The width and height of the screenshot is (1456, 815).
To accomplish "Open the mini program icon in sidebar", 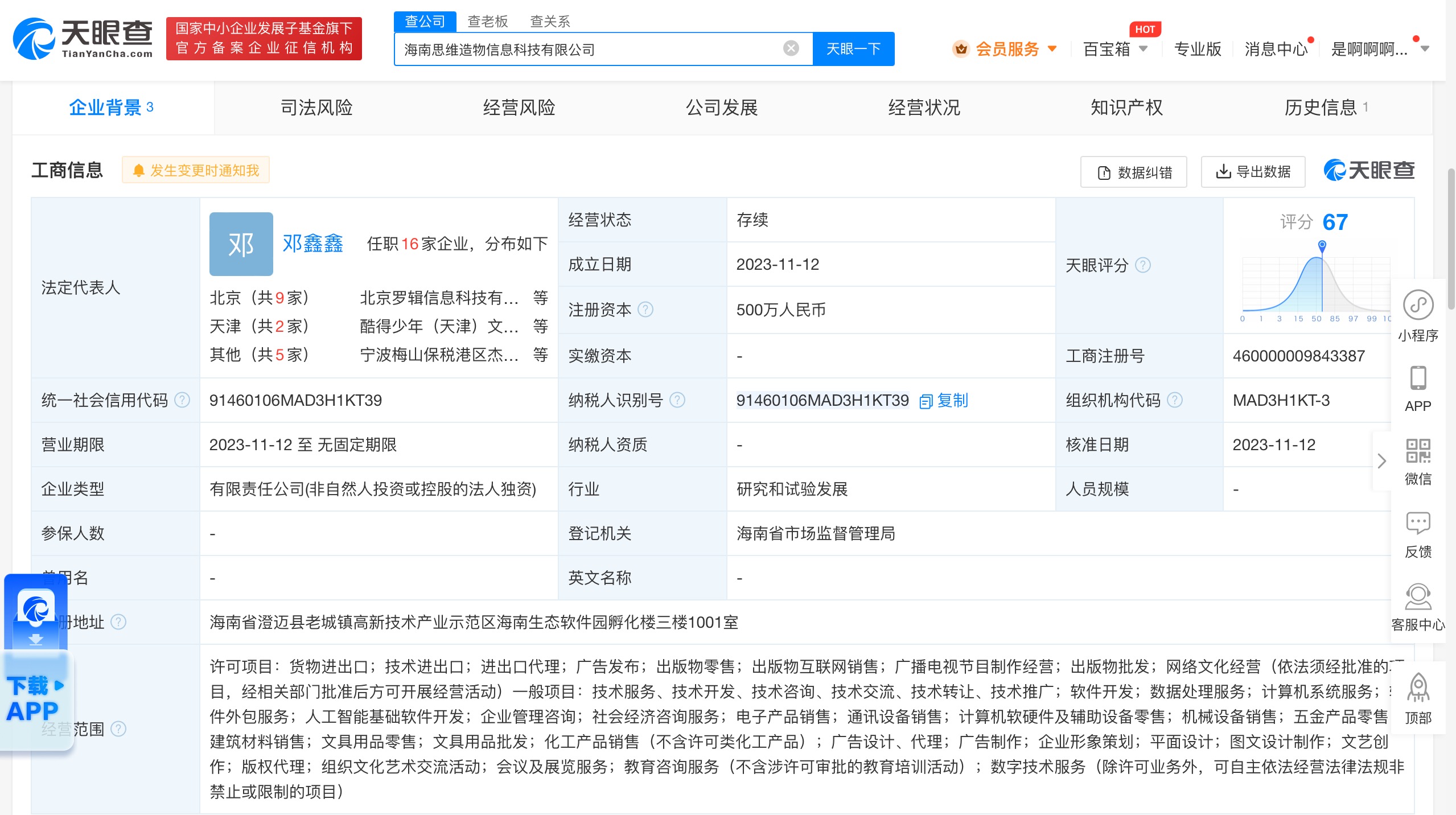I will click(1417, 305).
